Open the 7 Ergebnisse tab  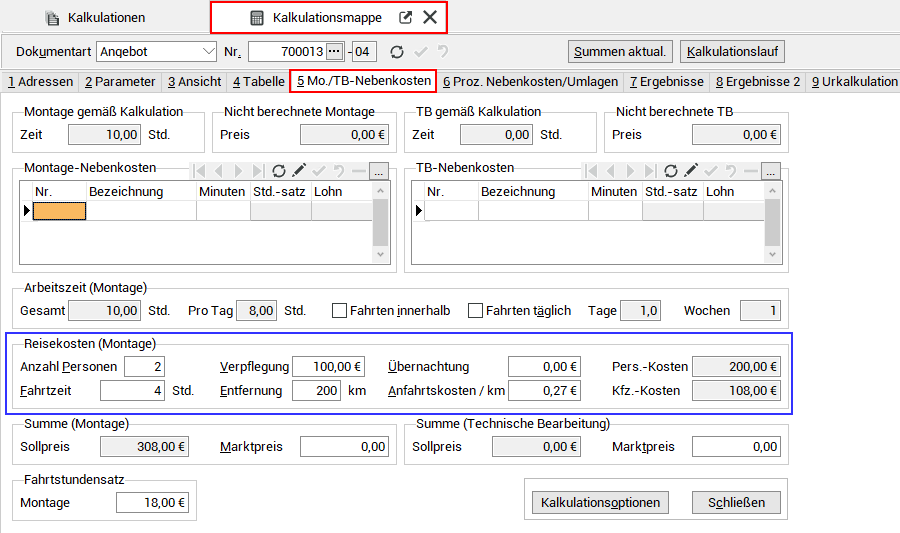coord(666,82)
